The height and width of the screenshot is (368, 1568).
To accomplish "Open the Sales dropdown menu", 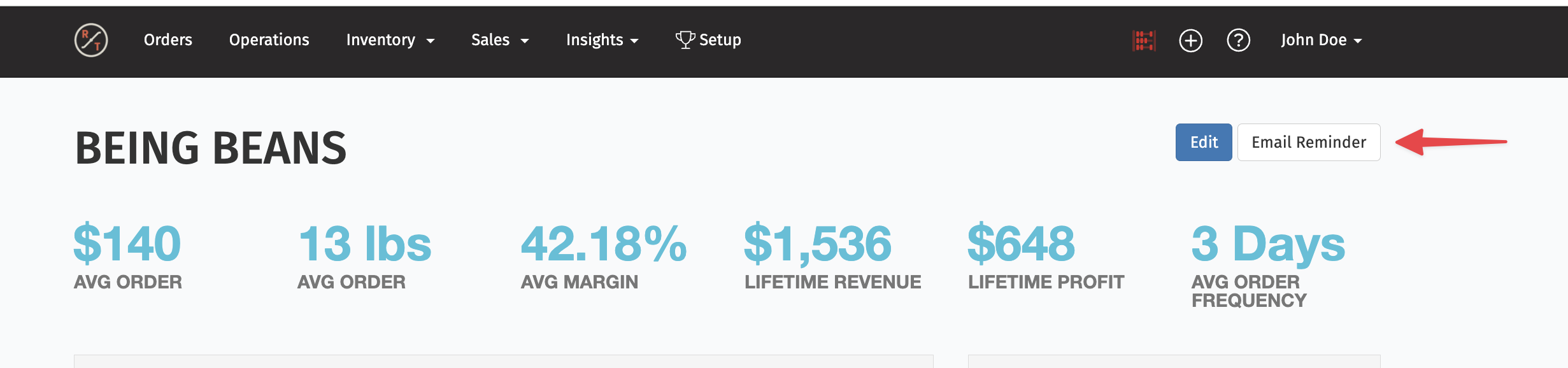I will (x=500, y=40).
